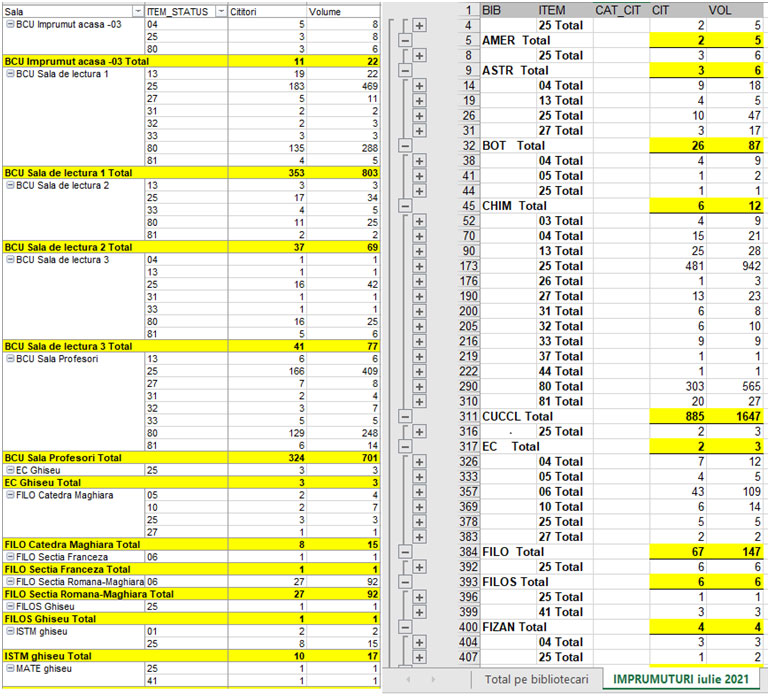The height and width of the screenshot is (696, 770).
Task: Collapse outline group at EC Total row
Action: tap(405, 446)
